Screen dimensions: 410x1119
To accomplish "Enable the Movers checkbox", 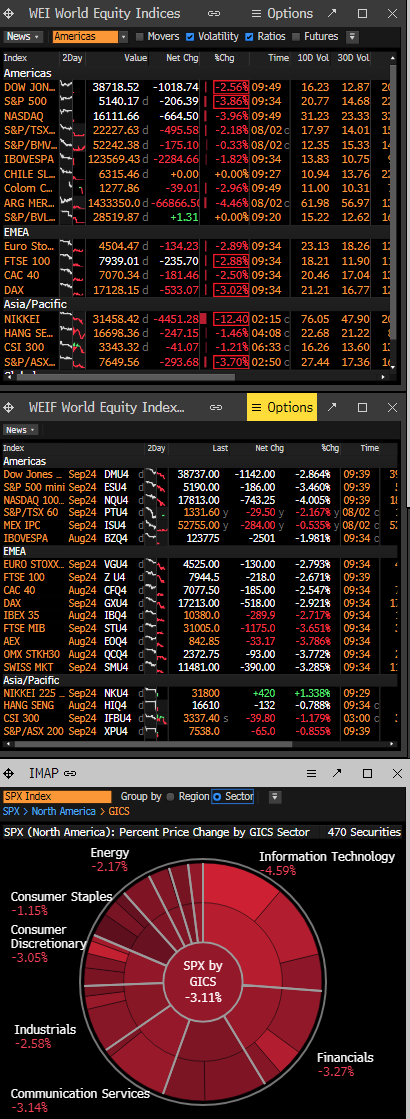I will point(140,36).
